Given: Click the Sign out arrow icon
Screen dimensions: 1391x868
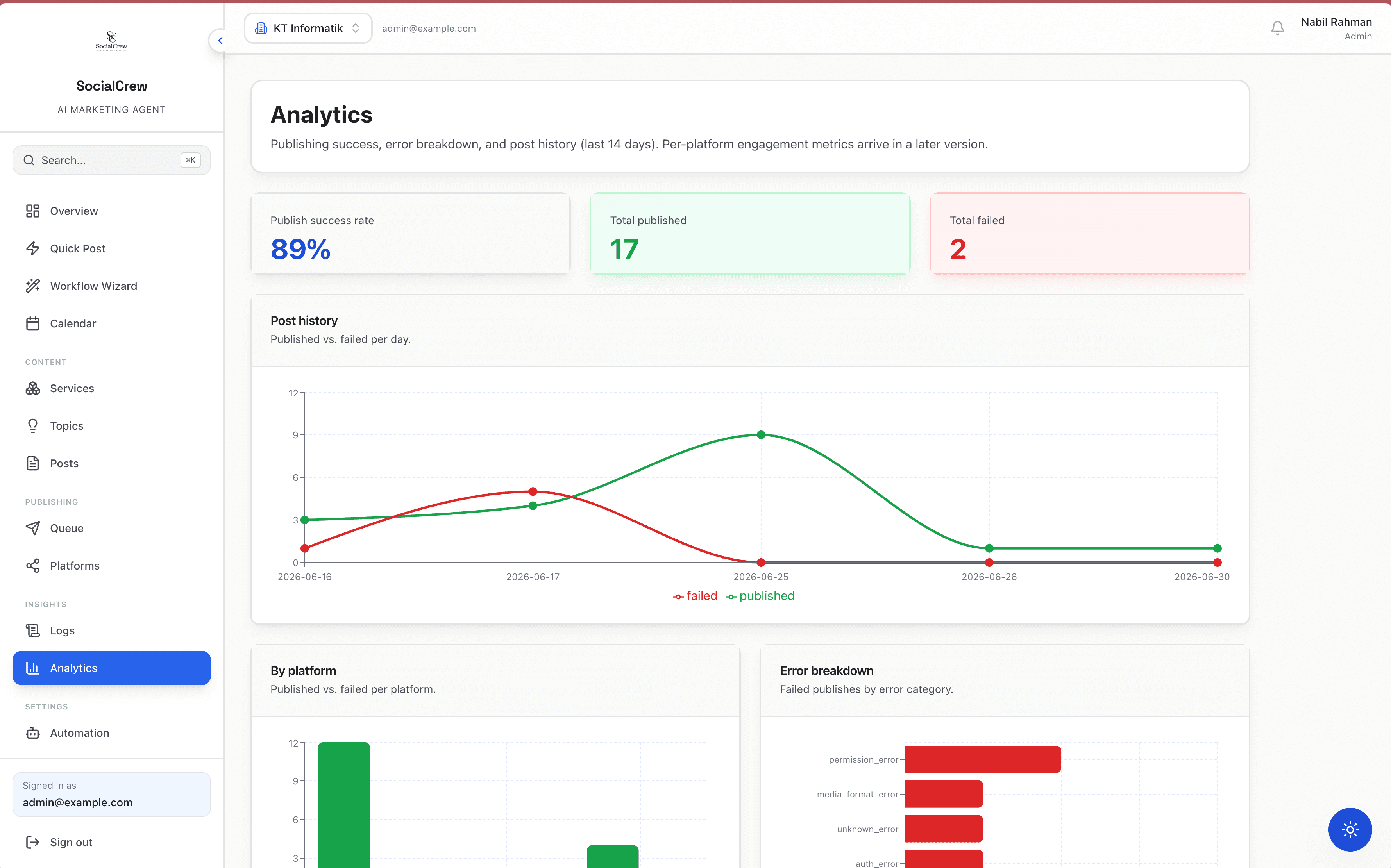Looking at the screenshot, I should point(33,842).
